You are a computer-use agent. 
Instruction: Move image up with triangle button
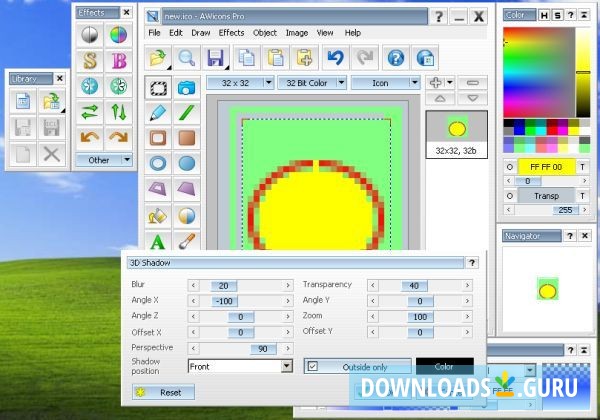[x=440, y=98]
